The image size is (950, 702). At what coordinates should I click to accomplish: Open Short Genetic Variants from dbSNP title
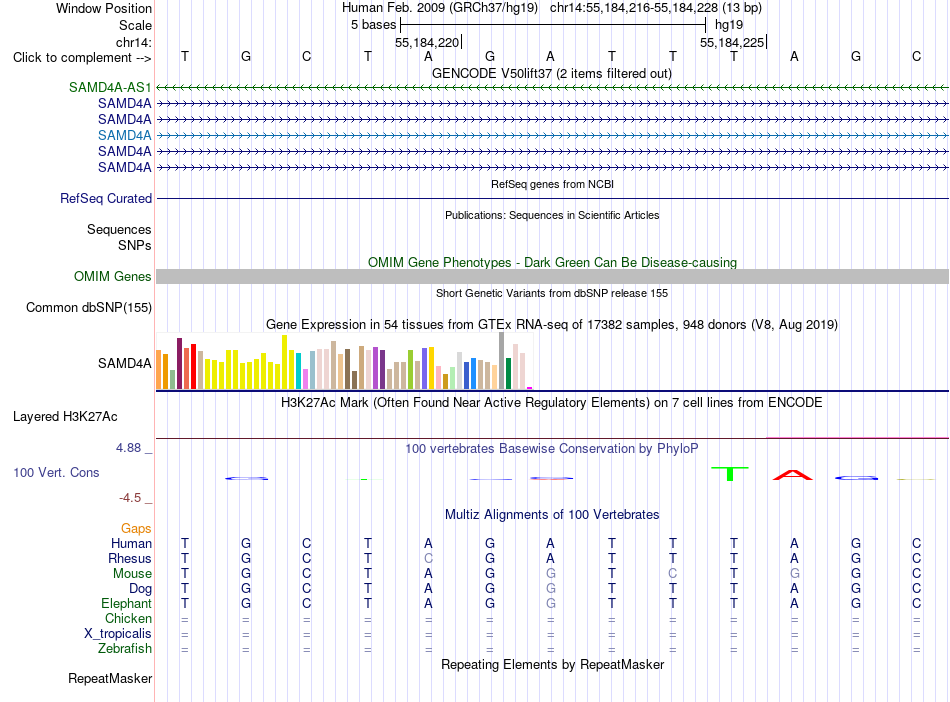(x=552, y=293)
